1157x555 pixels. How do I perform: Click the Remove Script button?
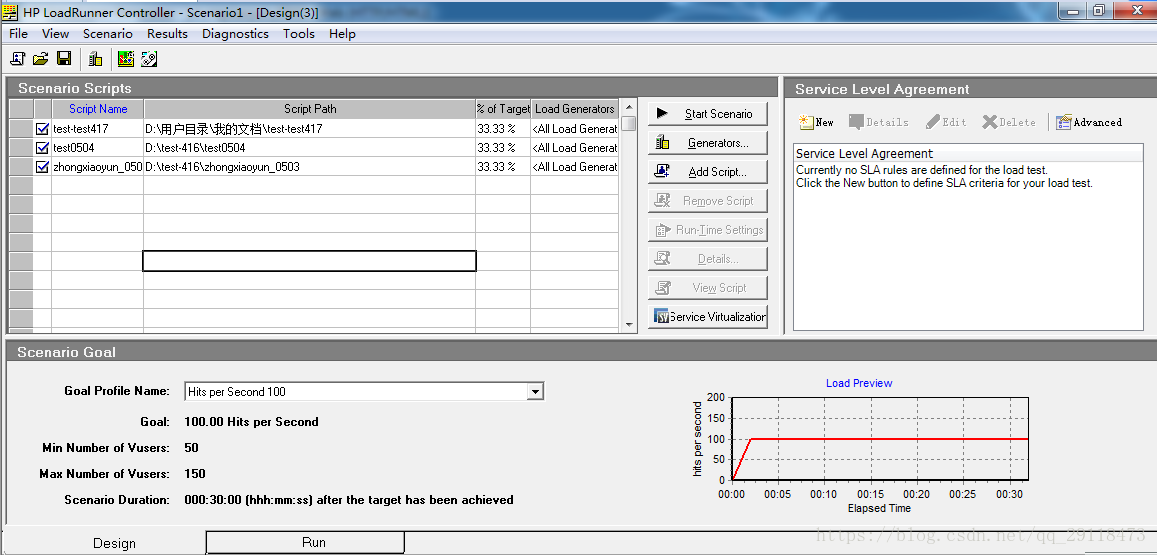(x=708, y=201)
